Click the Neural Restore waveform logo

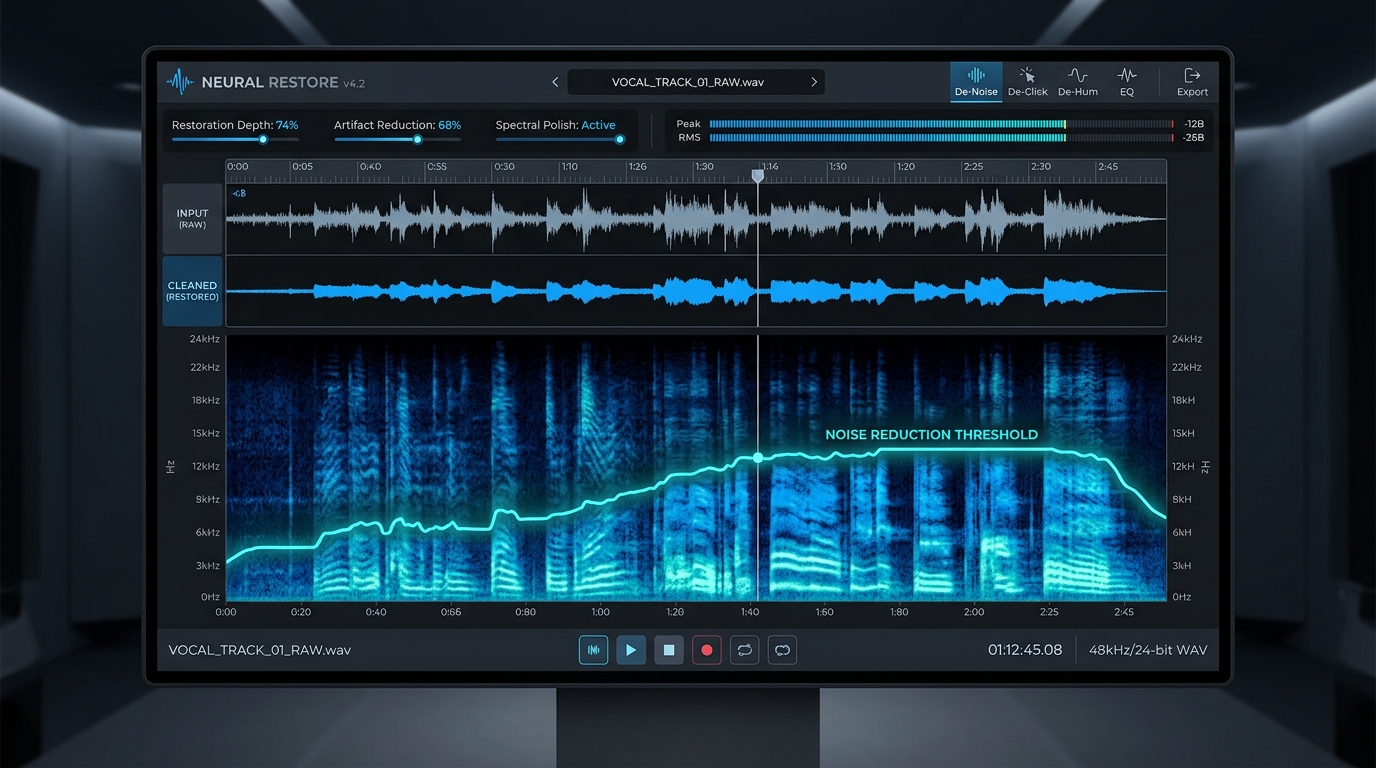(x=180, y=82)
